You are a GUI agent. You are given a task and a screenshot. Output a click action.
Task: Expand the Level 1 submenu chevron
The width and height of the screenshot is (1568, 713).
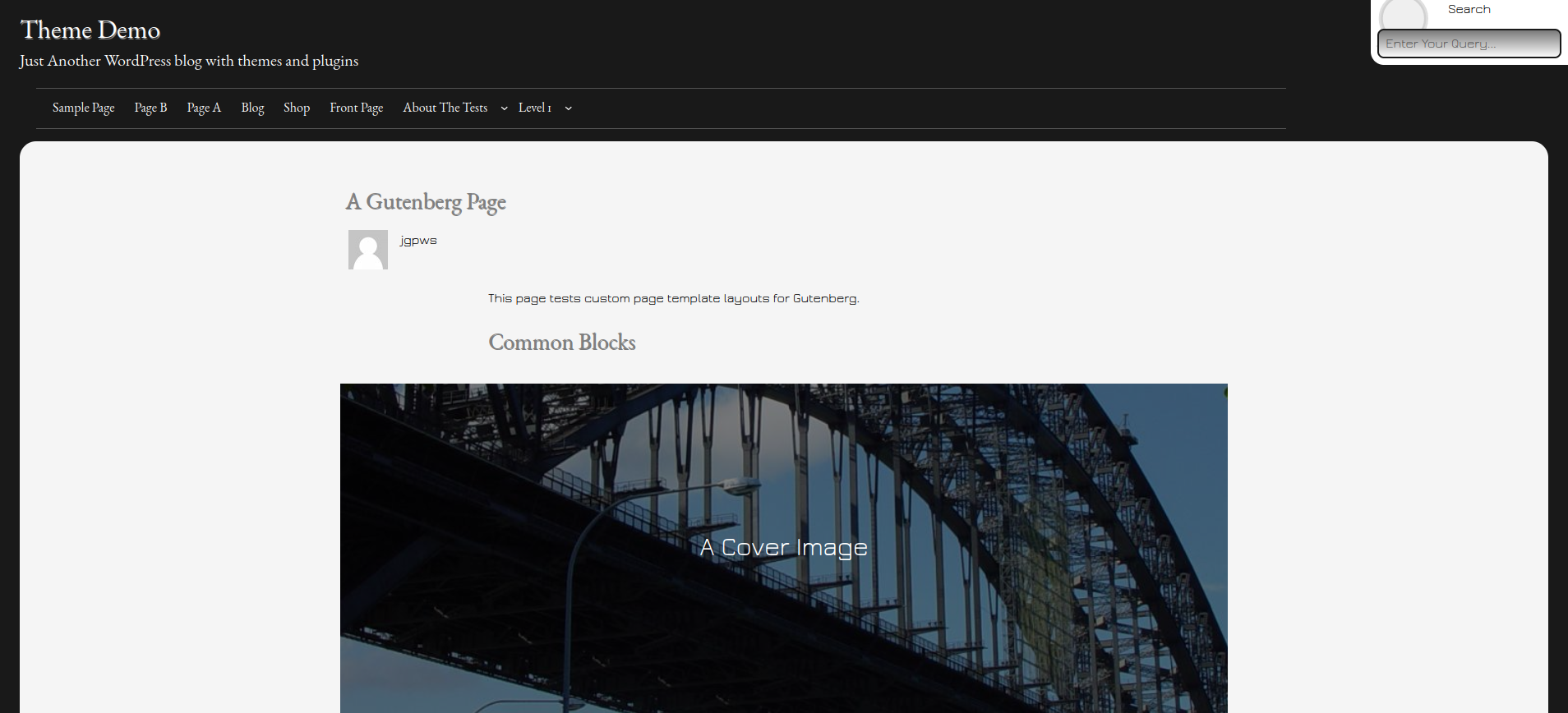click(568, 108)
